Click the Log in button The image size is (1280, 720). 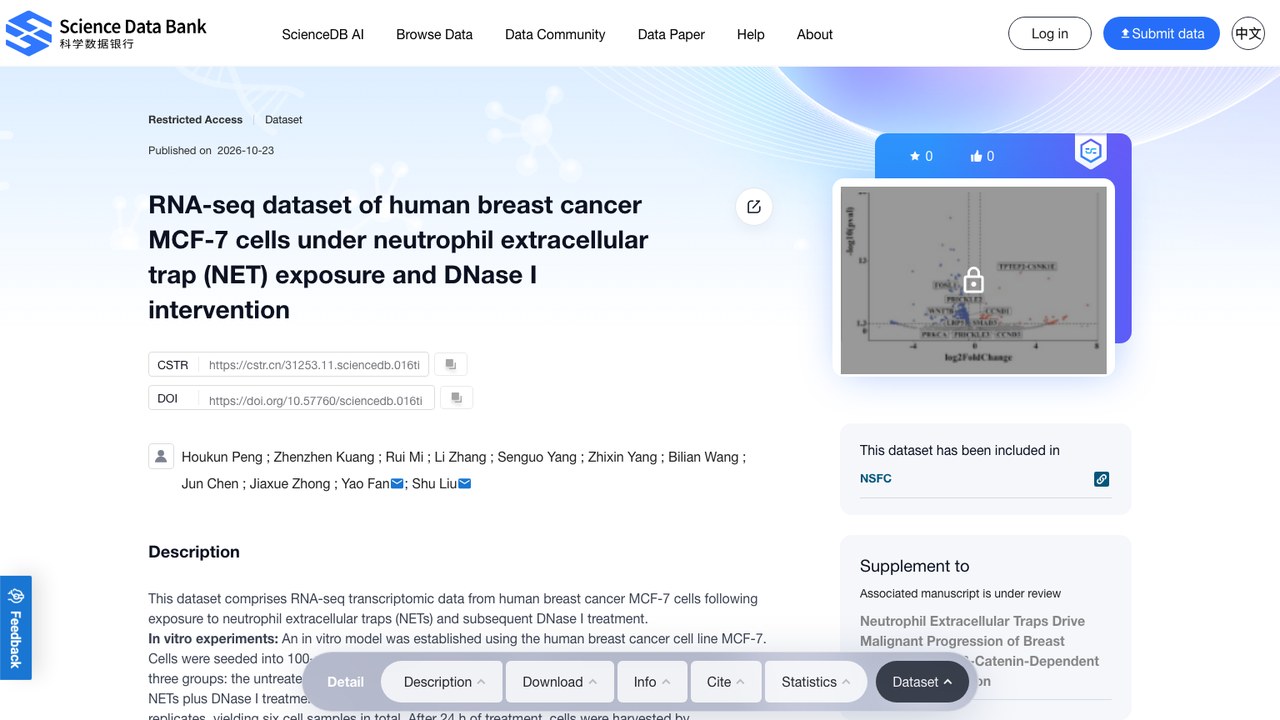coord(1050,33)
